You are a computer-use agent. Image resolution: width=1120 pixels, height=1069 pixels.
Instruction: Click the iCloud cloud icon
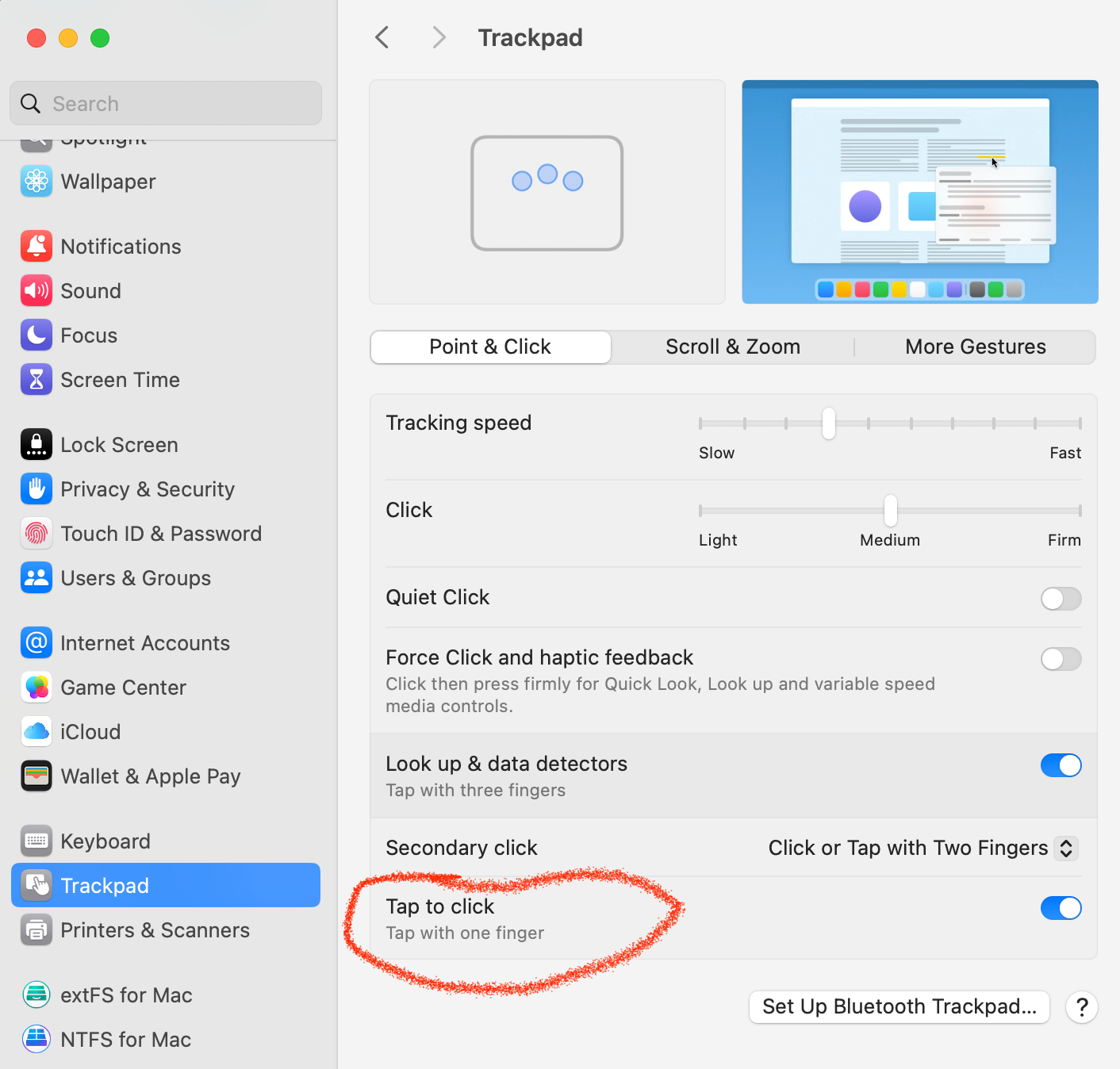coord(36,732)
